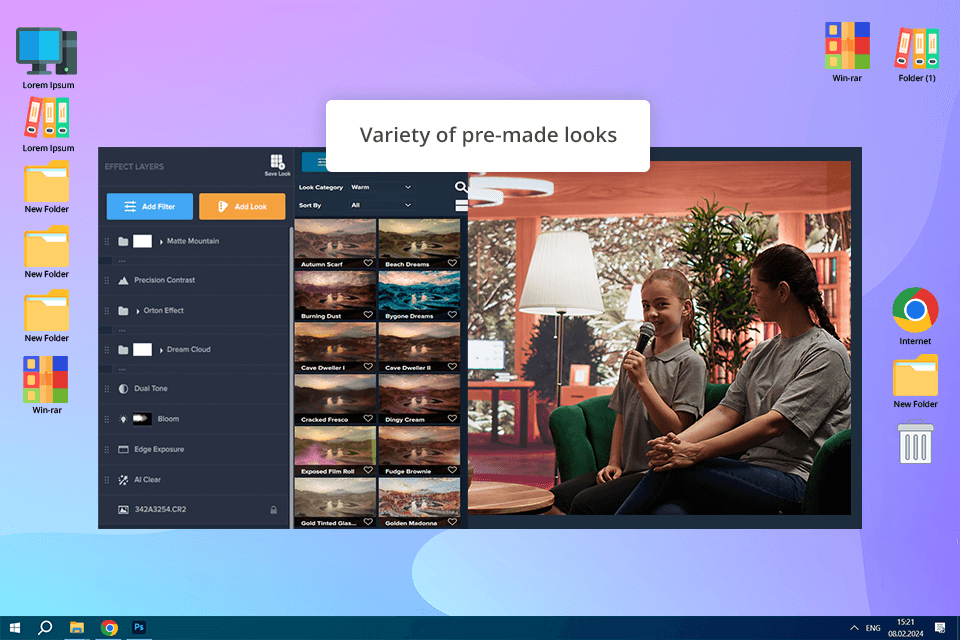
Task: Click the Windows Start button
Action: pos(15,627)
